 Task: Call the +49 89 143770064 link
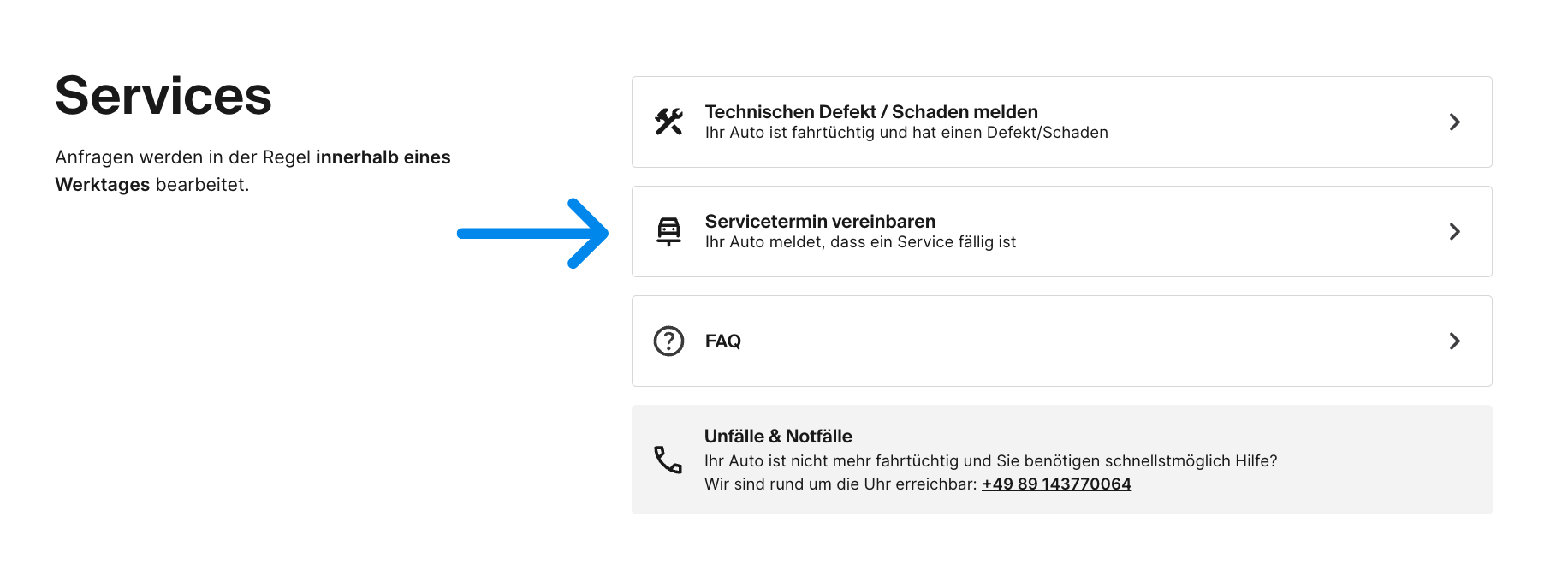1056,484
